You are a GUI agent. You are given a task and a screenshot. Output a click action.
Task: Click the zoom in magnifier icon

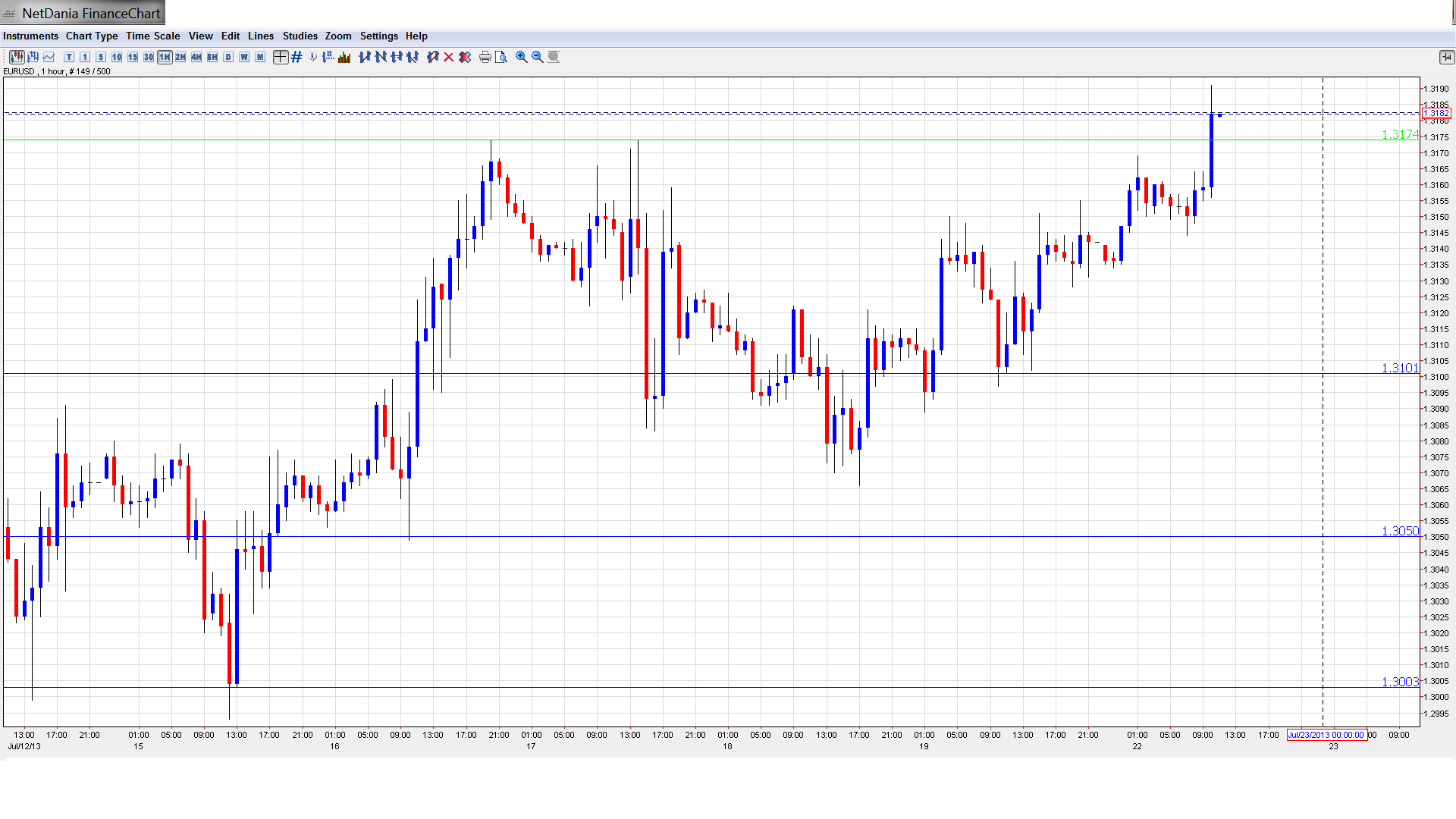pyautogui.click(x=522, y=57)
